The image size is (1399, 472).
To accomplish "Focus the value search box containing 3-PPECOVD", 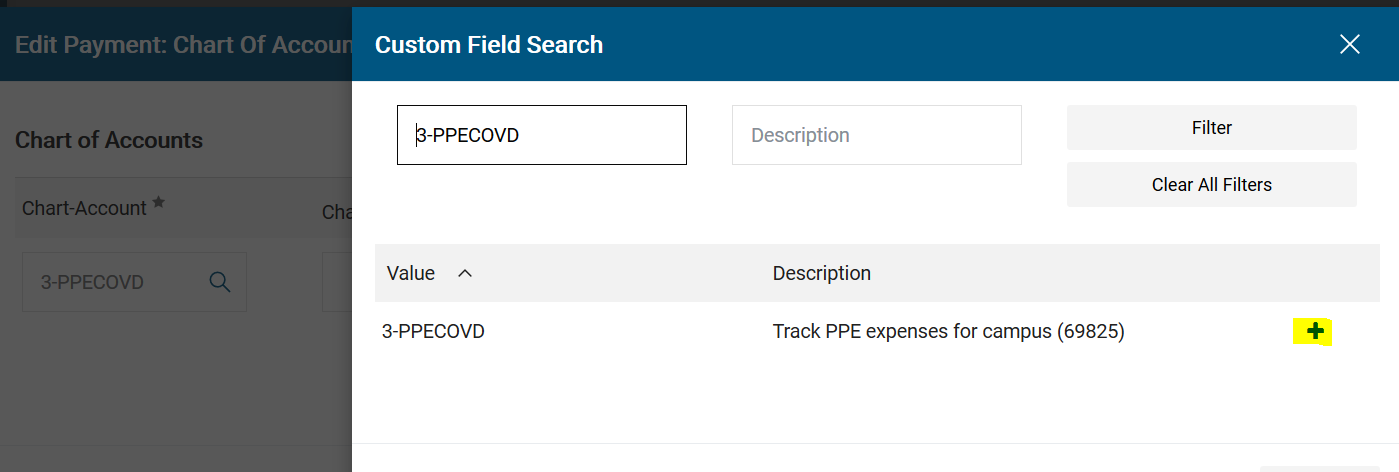I will (542, 135).
